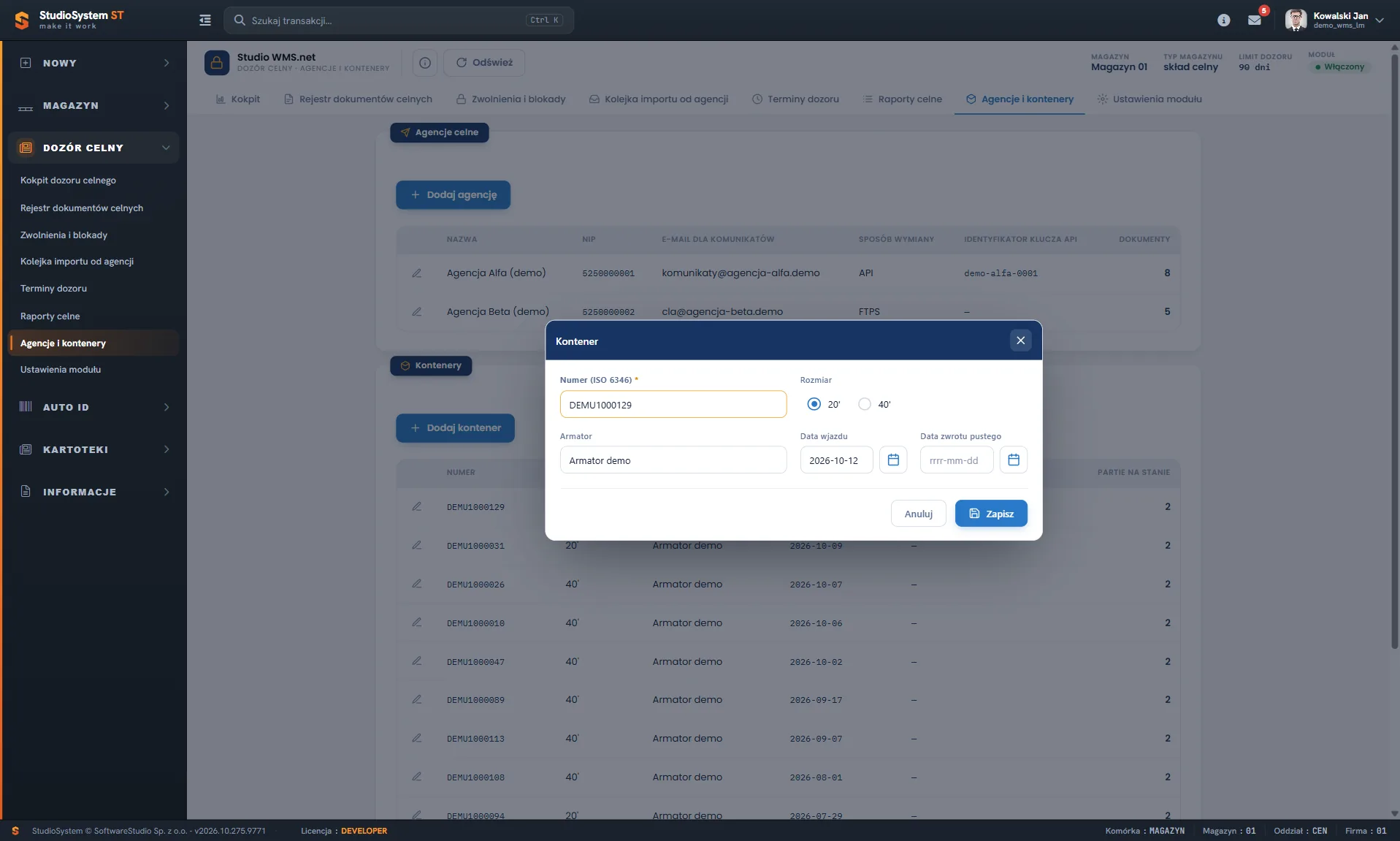Click the sidebar collapse menu icon
This screenshot has height=841, width=1400.
click(x=205, y=20)
